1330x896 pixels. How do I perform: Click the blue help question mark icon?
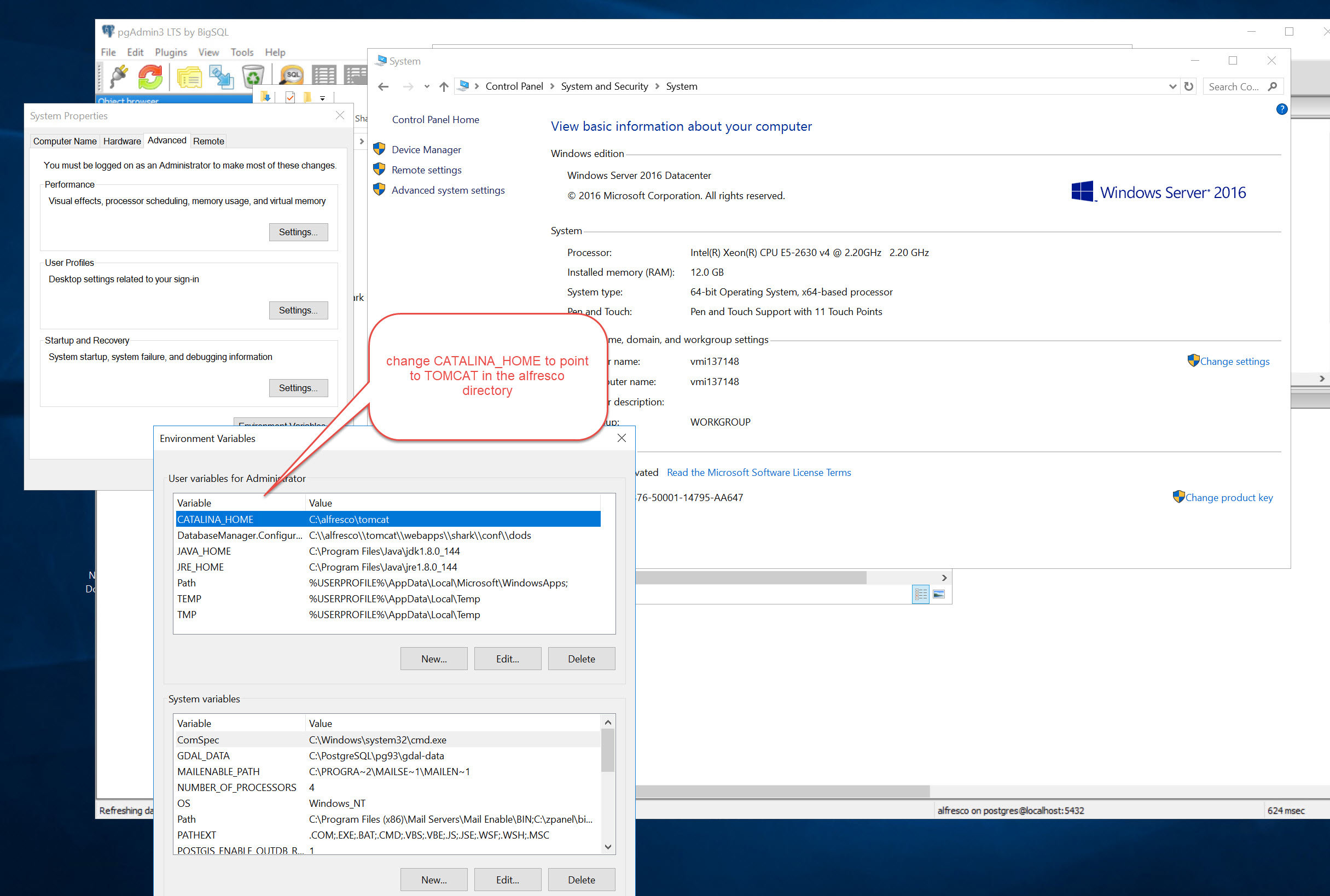click(x=1281, y=109)
